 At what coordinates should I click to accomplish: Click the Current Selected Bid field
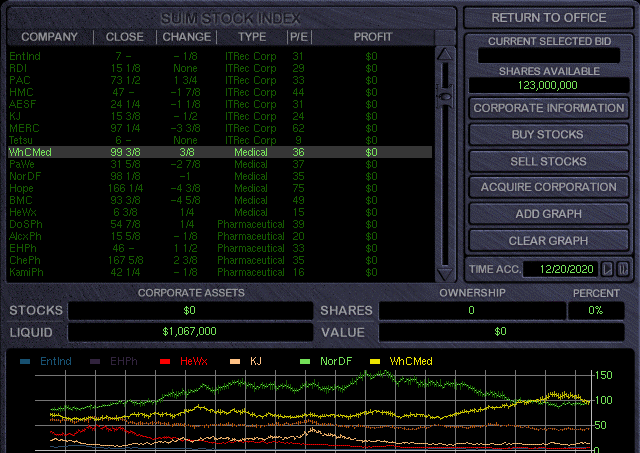pyautogui.click(x=548, y=56)
